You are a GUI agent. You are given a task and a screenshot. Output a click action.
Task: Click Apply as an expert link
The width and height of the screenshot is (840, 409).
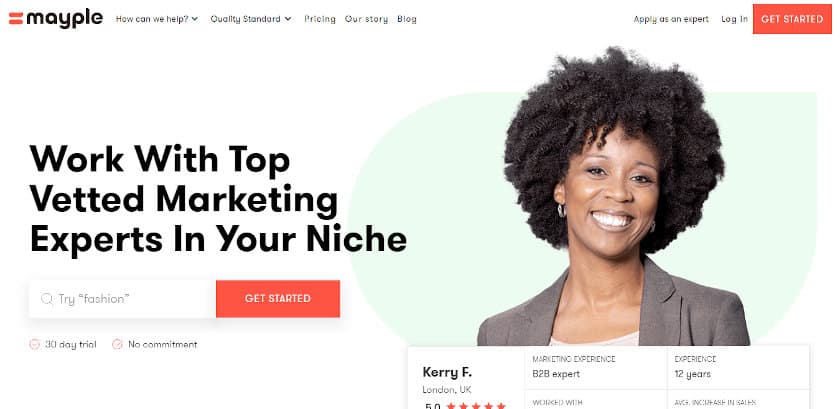(x=671, y=19)
